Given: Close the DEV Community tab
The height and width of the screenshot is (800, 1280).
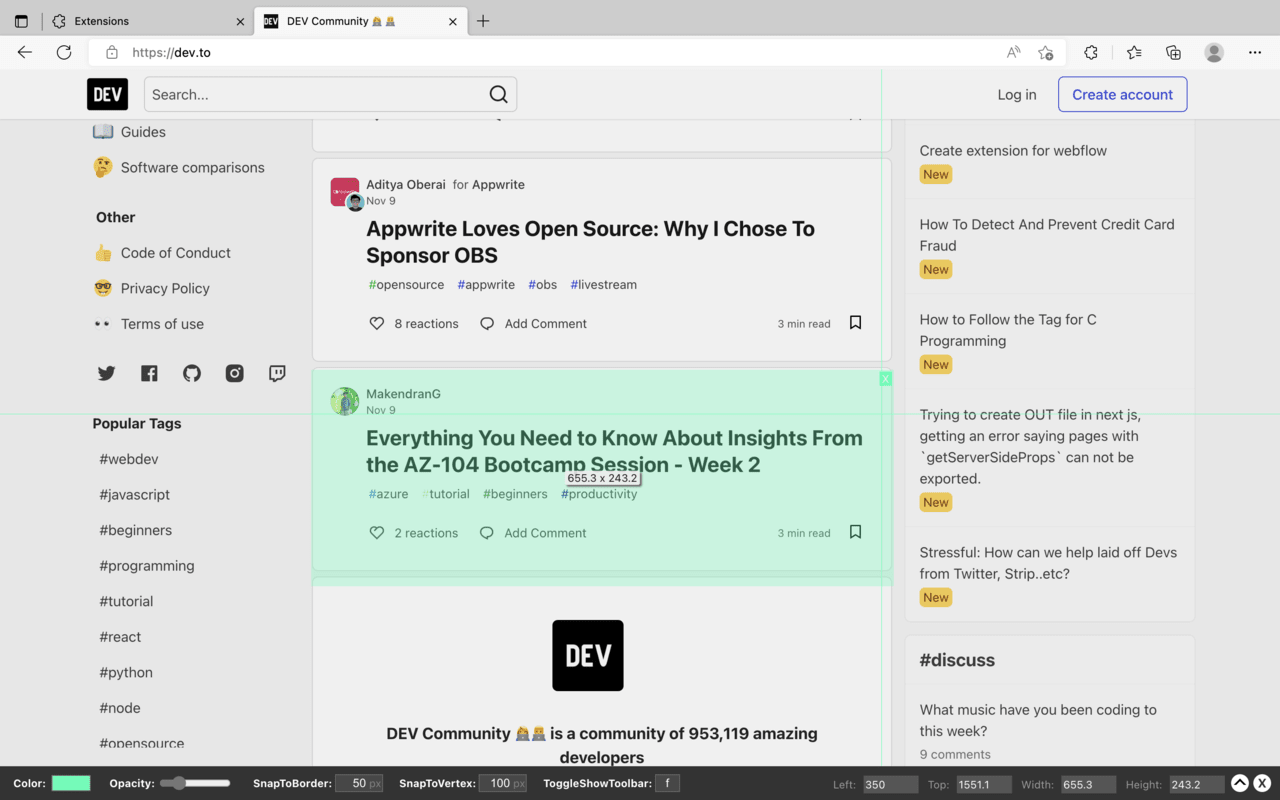Looking at the screenshot, I should 453,21.
